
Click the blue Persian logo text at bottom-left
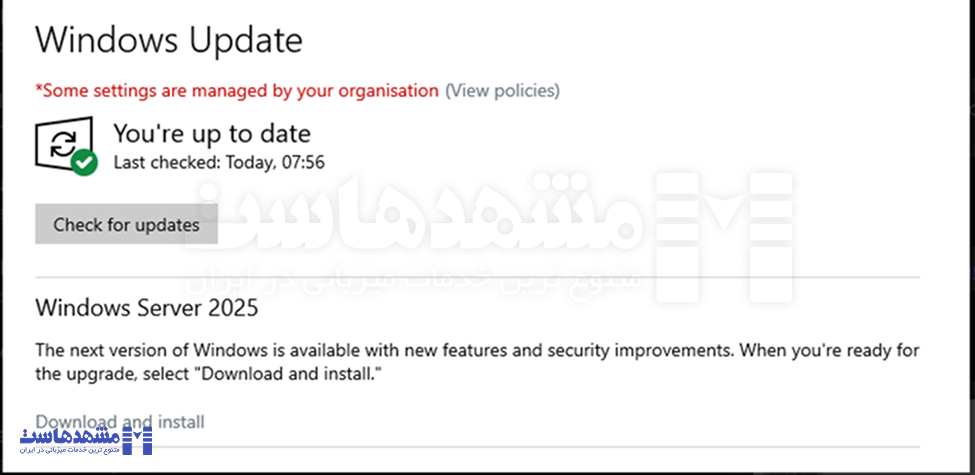pyautogui.click(x=70, y=437)
